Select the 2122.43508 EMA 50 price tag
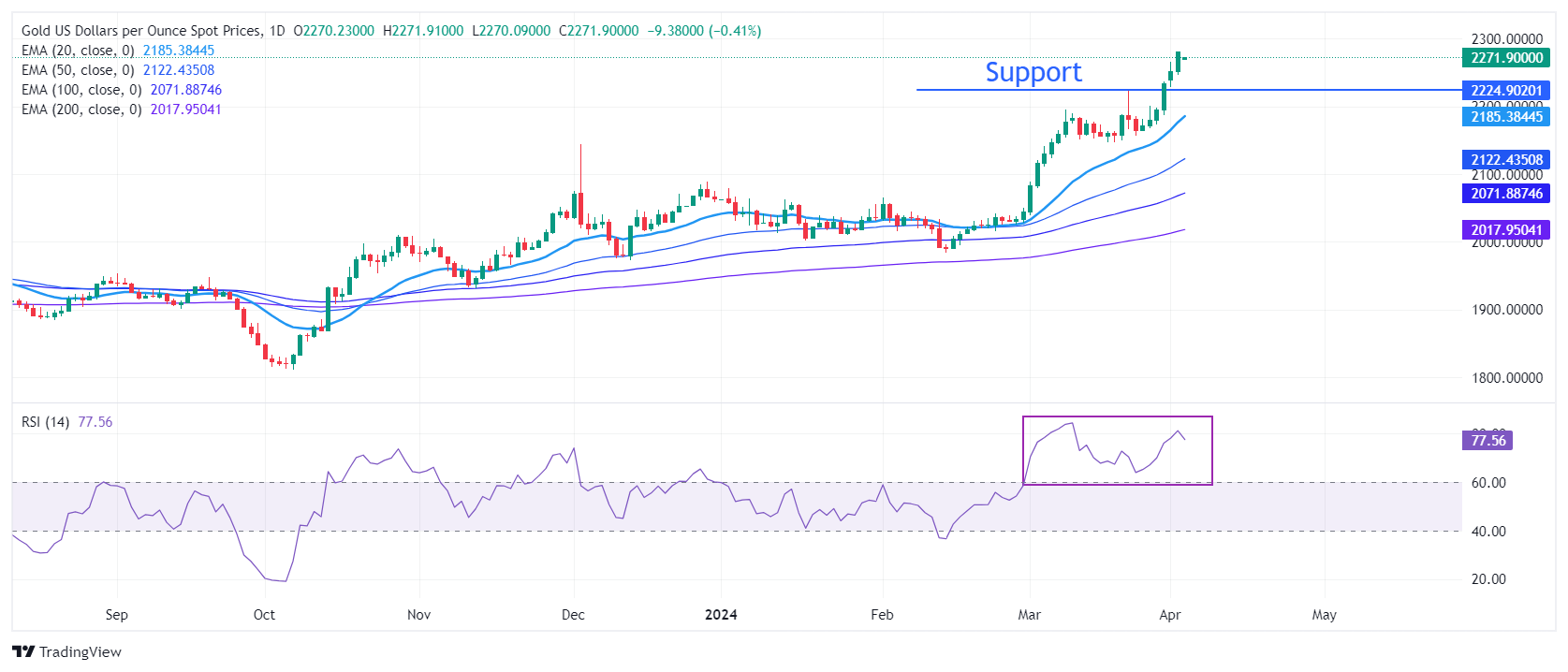 pos(1505,160)
